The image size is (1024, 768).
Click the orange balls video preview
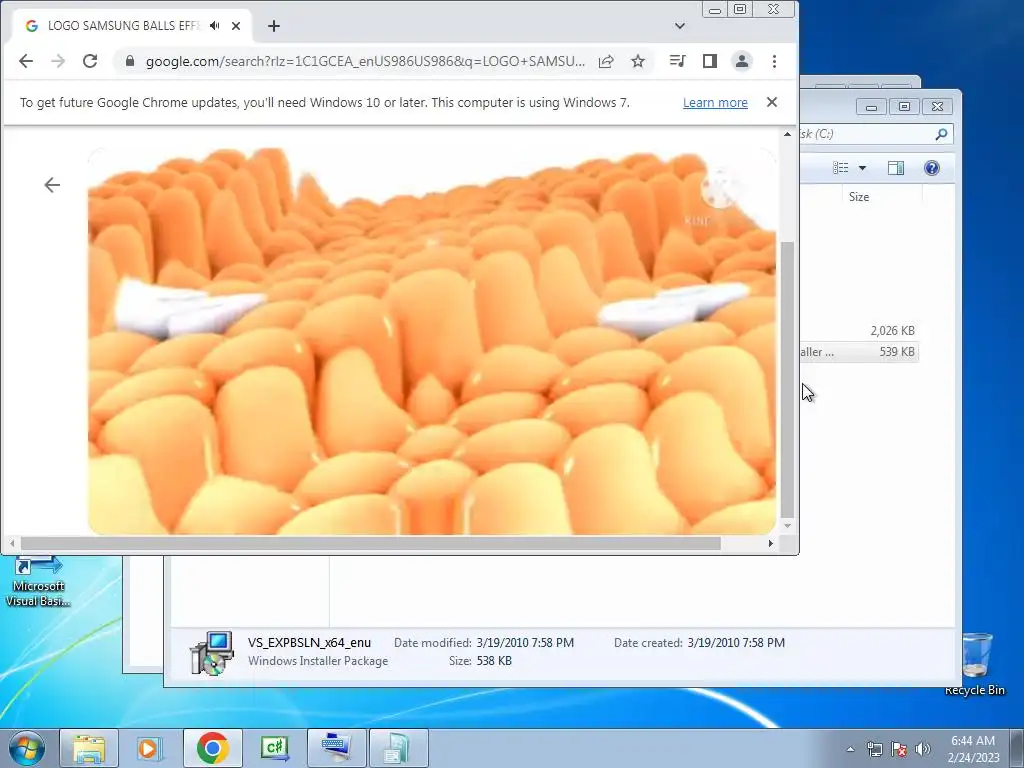[432, 342]
